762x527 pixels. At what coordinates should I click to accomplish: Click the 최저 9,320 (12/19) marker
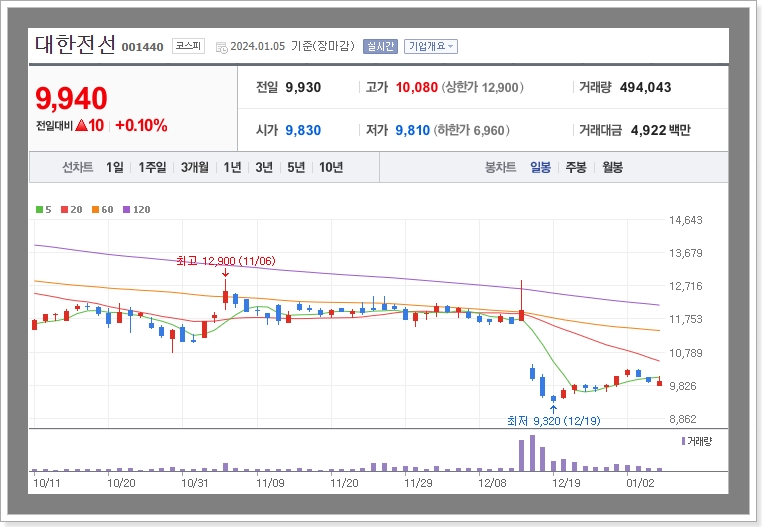(554, 421)
